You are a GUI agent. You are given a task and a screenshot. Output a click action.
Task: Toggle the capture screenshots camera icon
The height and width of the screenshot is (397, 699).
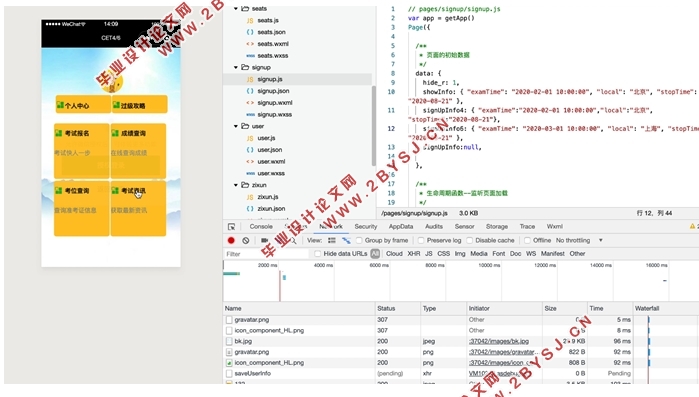[264, 240]
